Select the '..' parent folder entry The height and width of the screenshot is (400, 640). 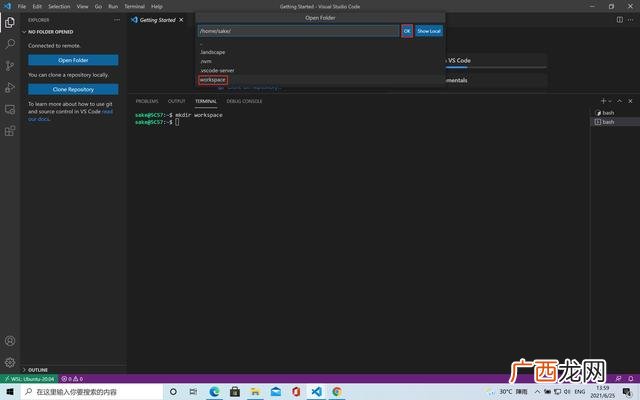320,43
